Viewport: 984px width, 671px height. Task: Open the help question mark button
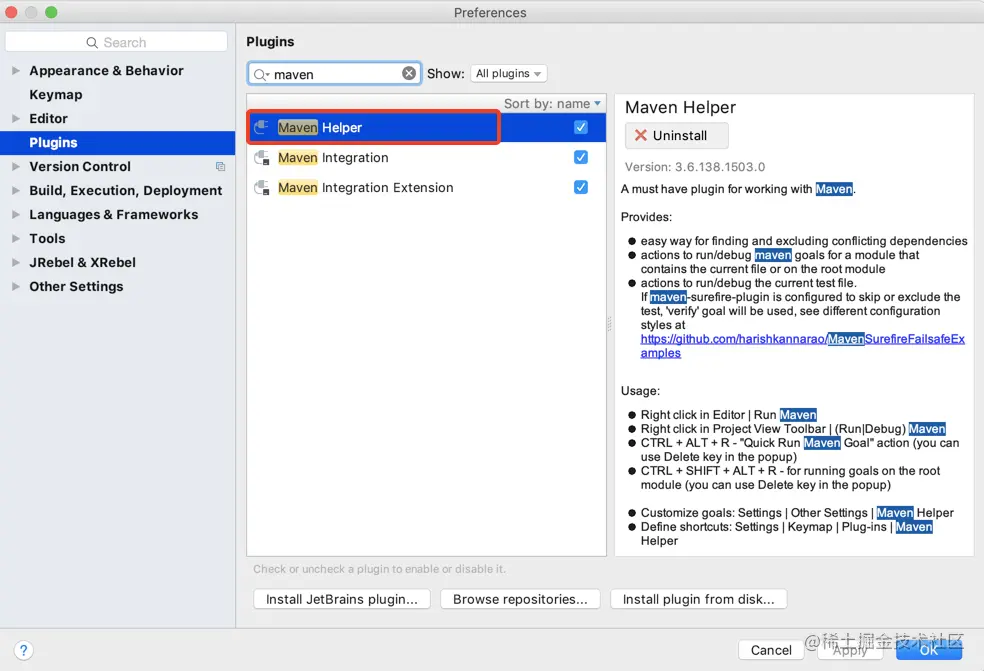[23, 650]
